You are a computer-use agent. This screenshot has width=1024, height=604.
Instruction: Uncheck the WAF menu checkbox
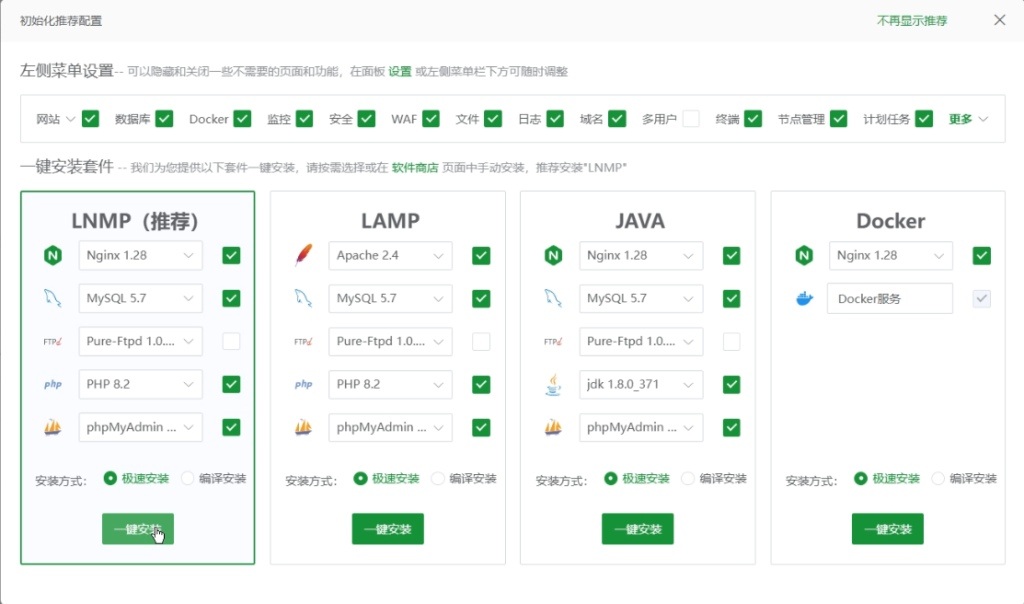[431, 119]
